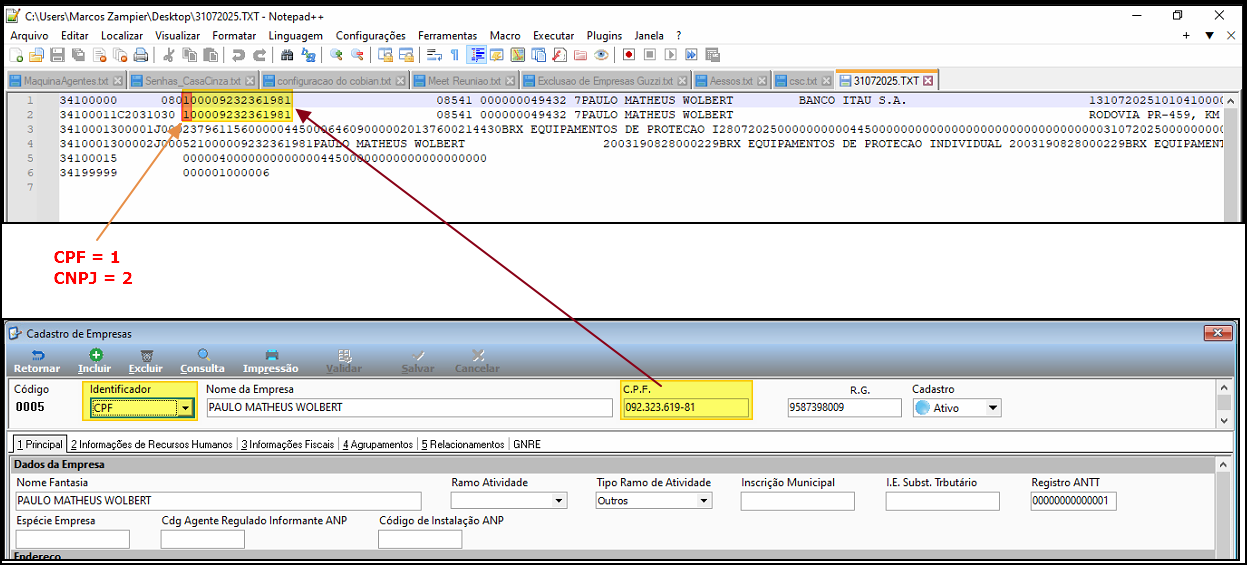Click the Open file toolbar icon
Viewport: 1247px width, 565px height.
pos(36,55)
